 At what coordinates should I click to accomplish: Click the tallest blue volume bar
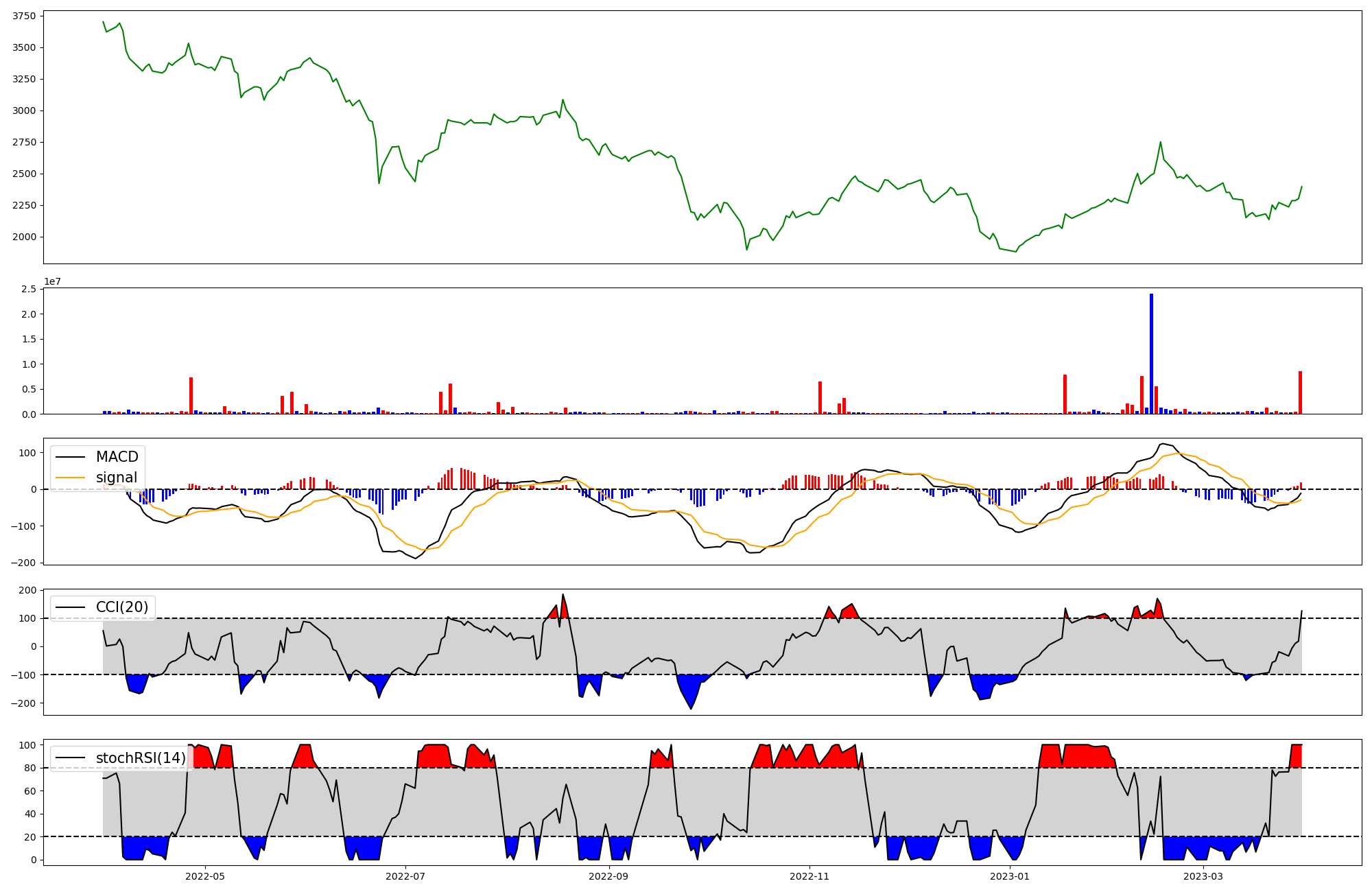(1151, 353)
